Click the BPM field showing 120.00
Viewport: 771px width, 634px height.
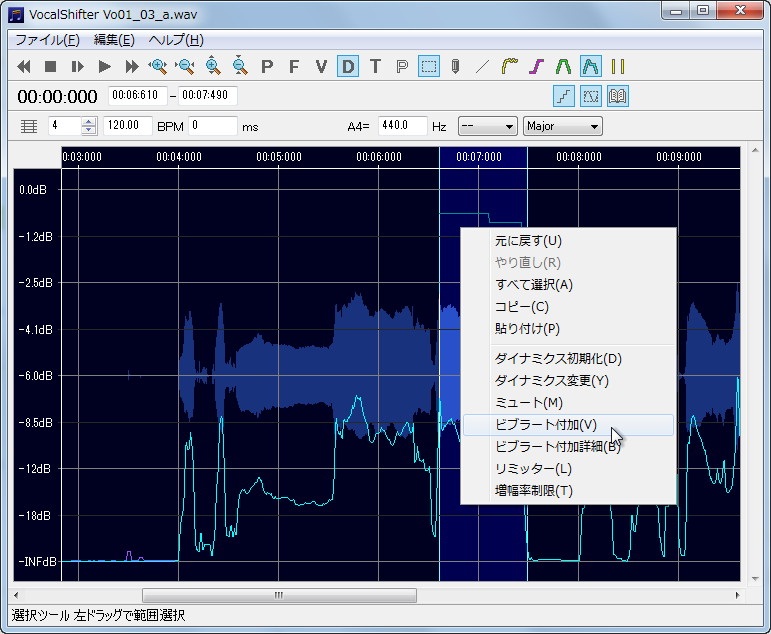128,126
